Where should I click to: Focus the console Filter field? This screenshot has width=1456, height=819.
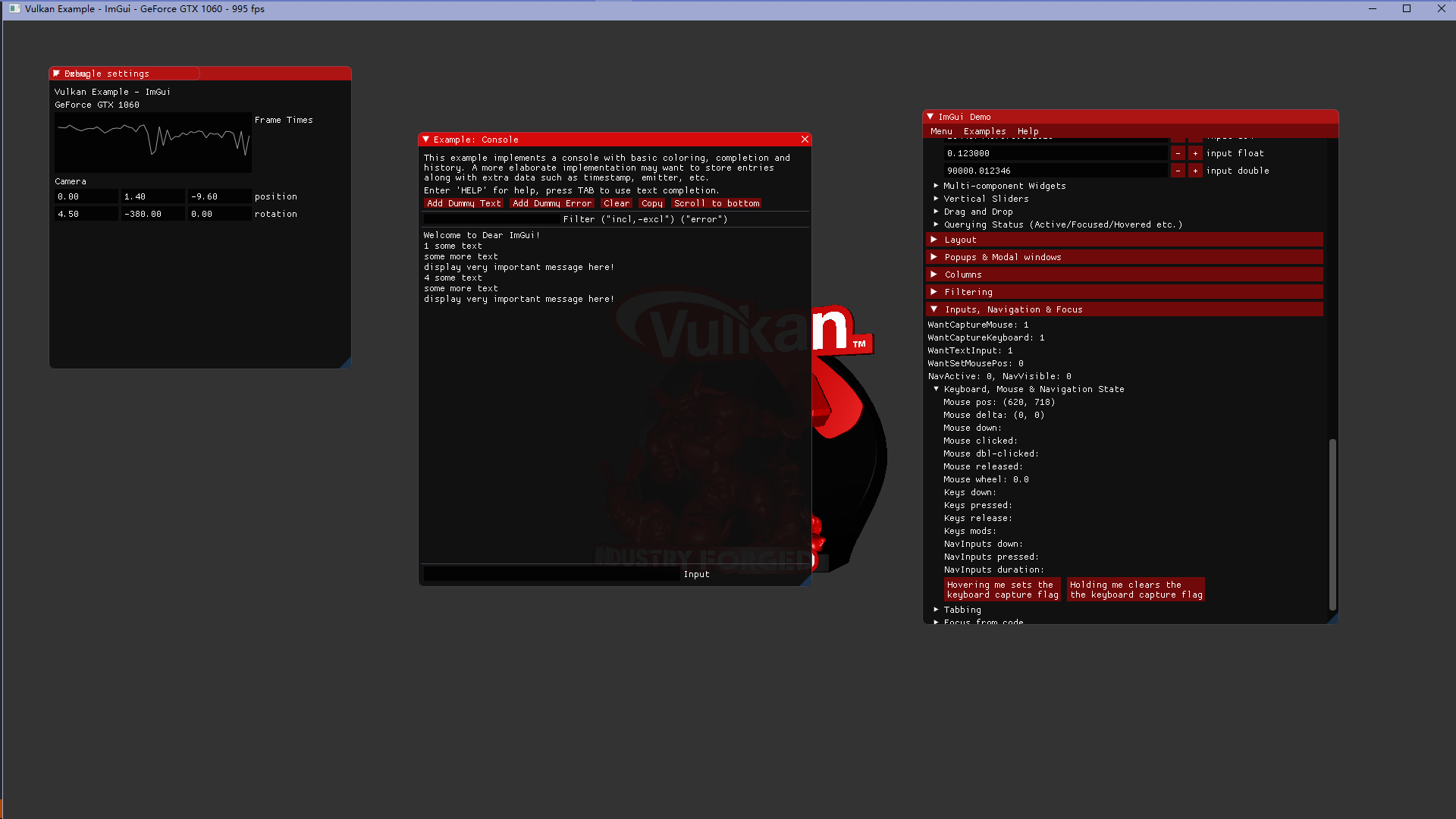pos(491,219)
